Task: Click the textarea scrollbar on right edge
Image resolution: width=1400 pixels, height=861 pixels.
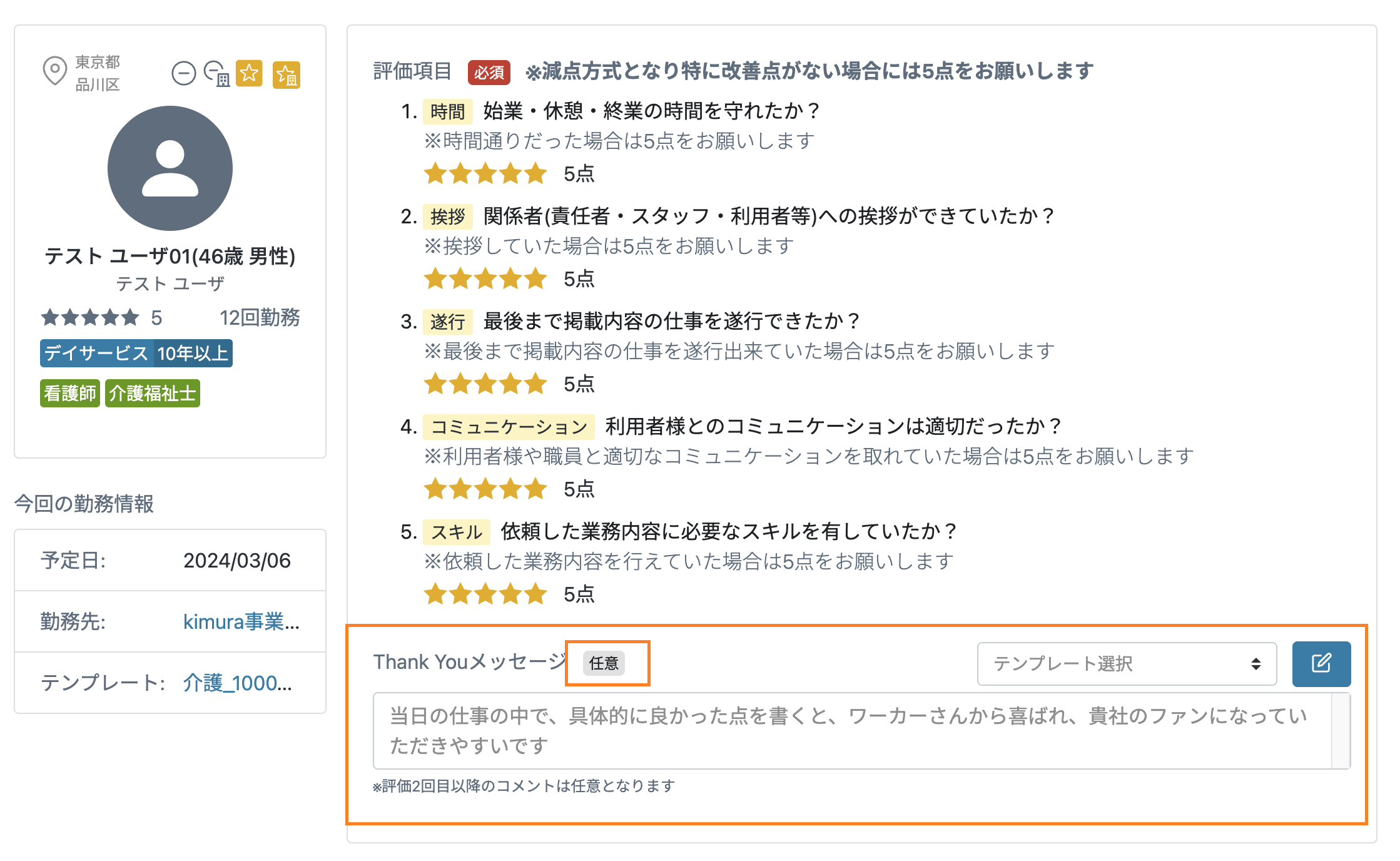Action: pyautogui.click(x=1341, y=730)
